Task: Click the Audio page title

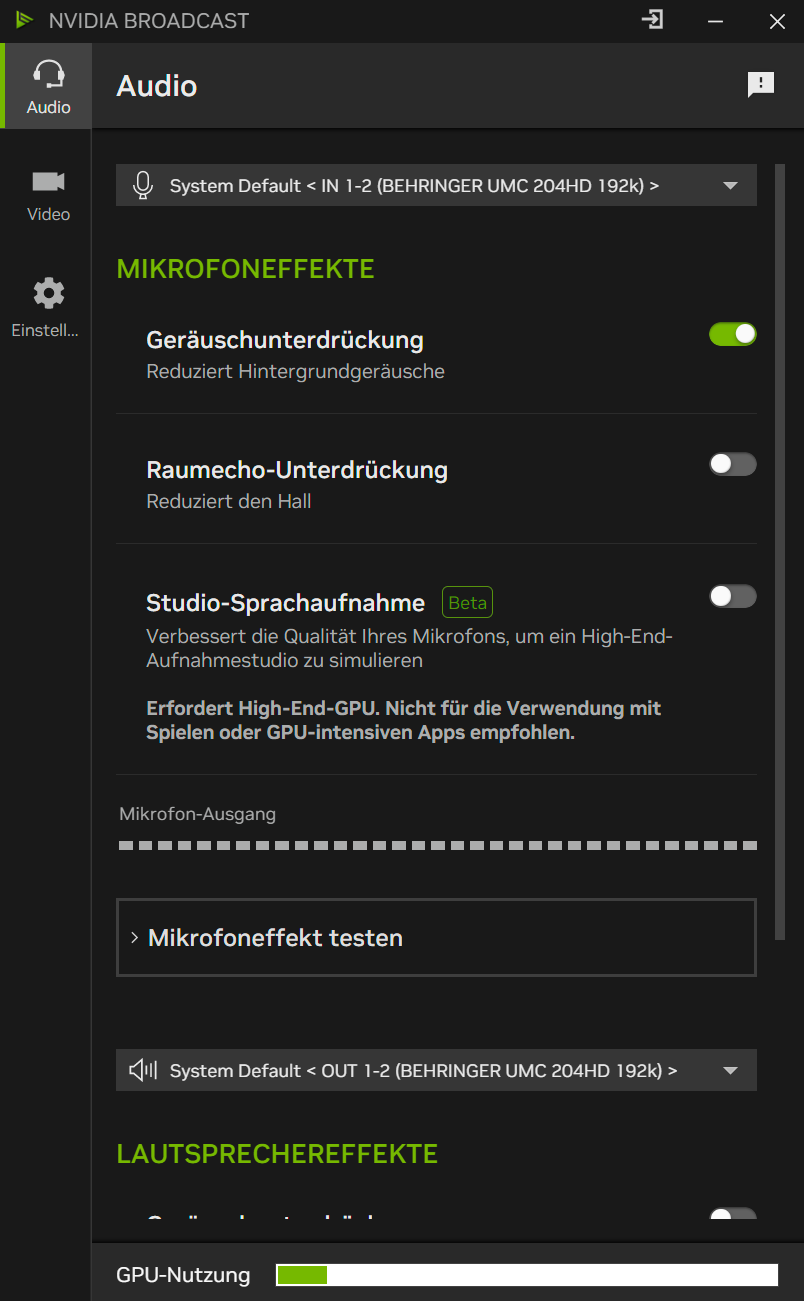Action: coord(157,86)
